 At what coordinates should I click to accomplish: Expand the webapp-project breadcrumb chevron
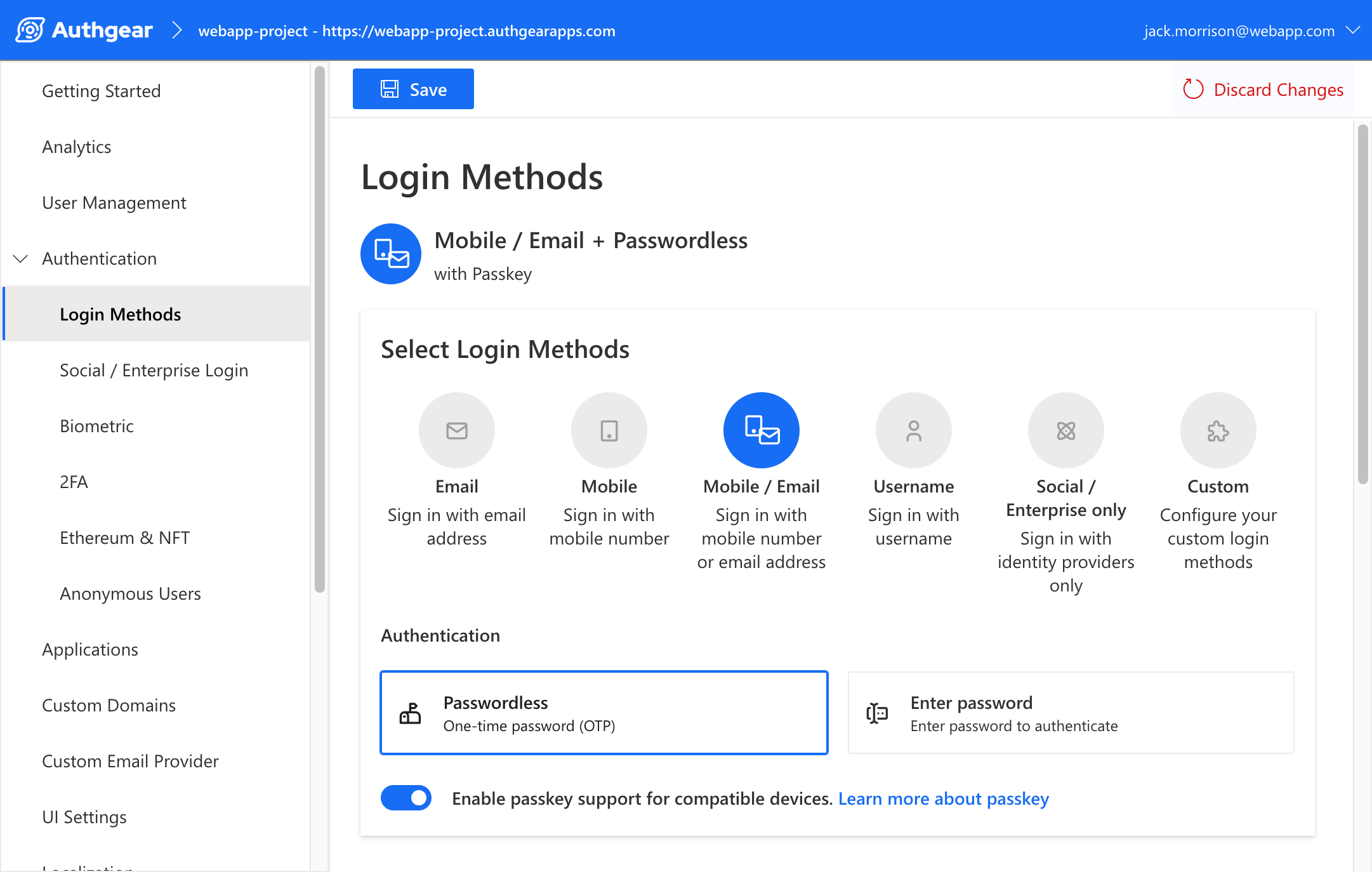(x=177, y=30)
